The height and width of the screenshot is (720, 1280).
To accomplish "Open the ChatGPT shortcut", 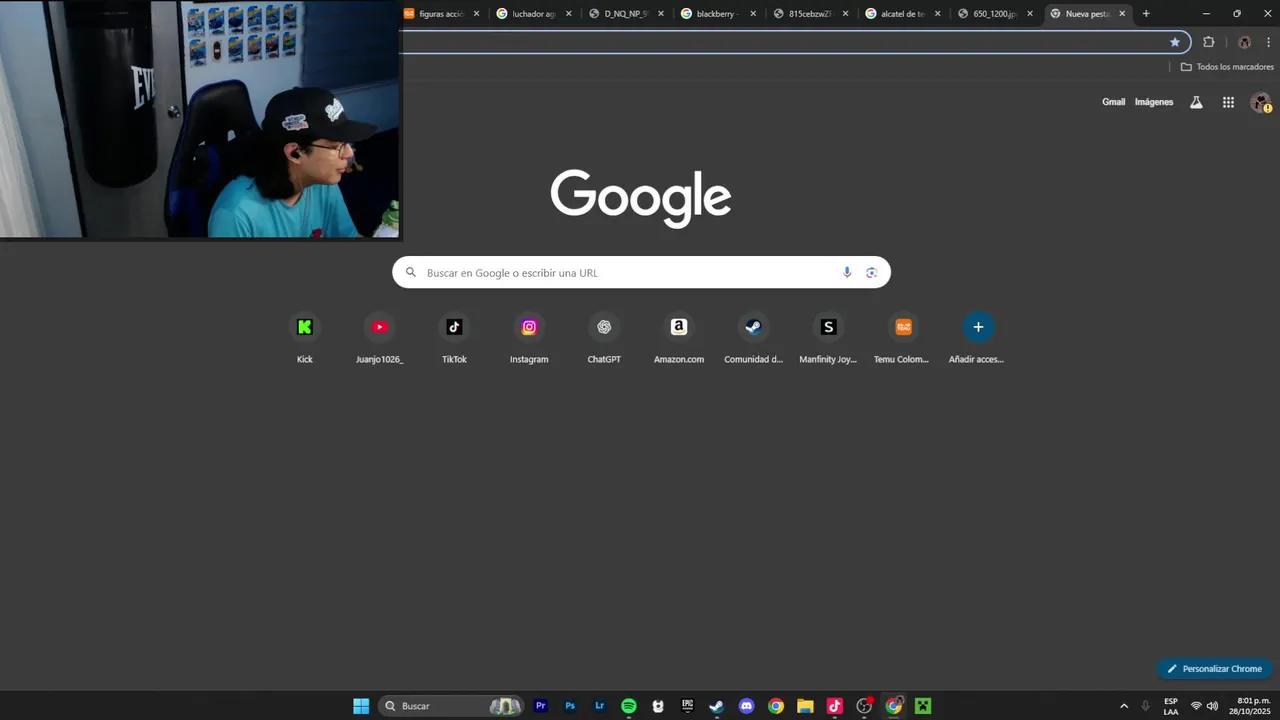I will pos(604,338).
